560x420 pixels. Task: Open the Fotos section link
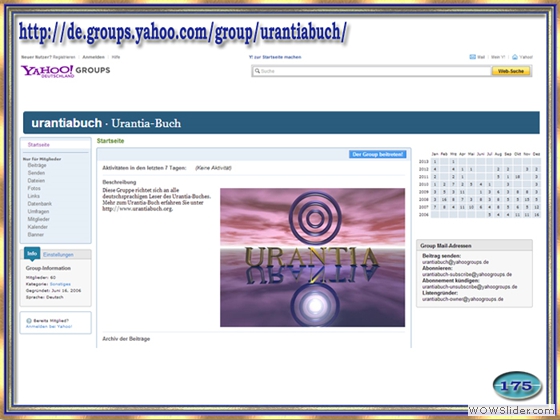point(34,188)
